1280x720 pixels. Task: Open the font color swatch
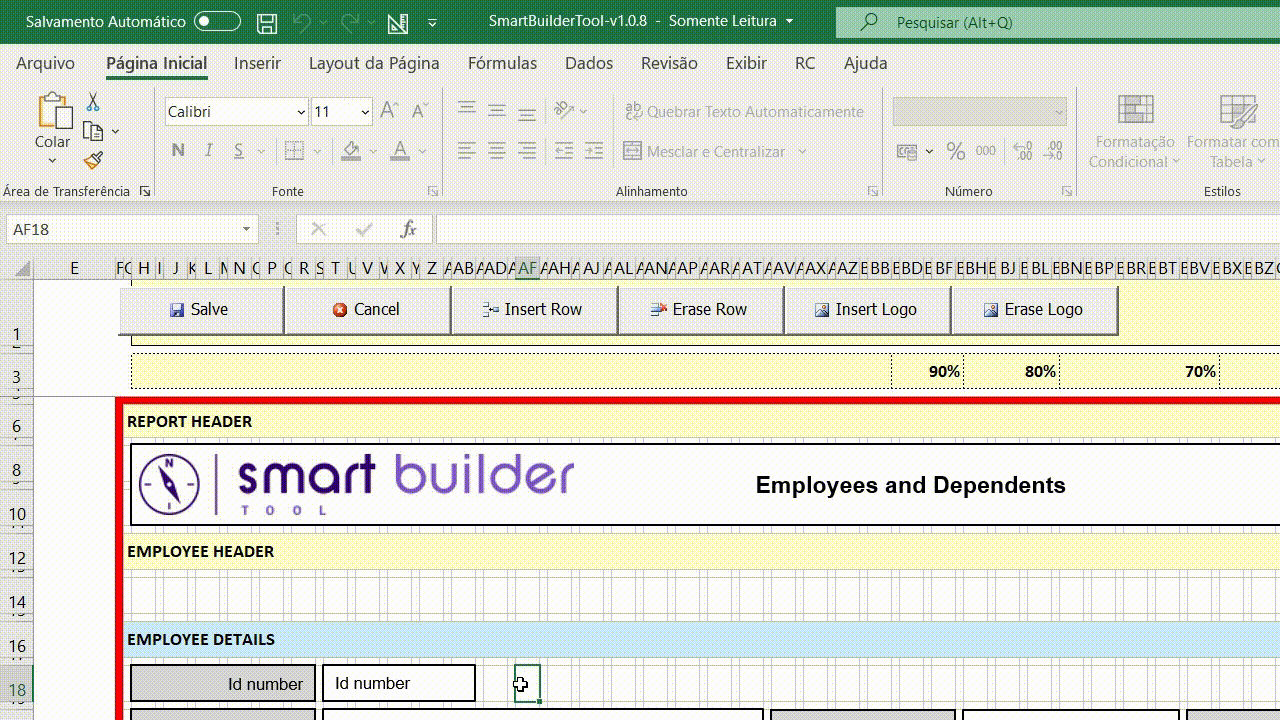point(399,150)
